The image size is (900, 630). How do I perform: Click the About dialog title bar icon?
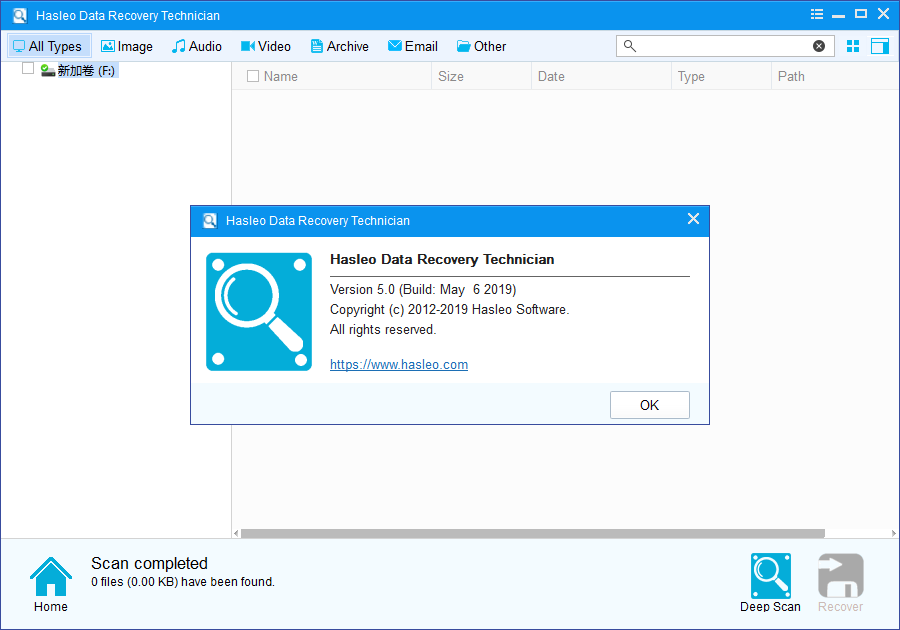pos(210,221)
